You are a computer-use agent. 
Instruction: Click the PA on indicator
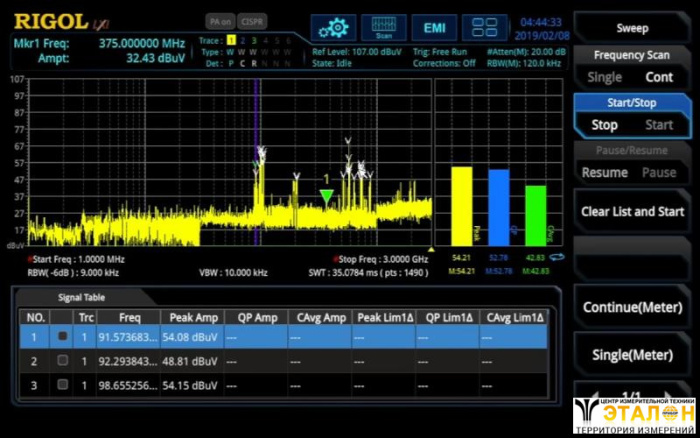[219, 20]
